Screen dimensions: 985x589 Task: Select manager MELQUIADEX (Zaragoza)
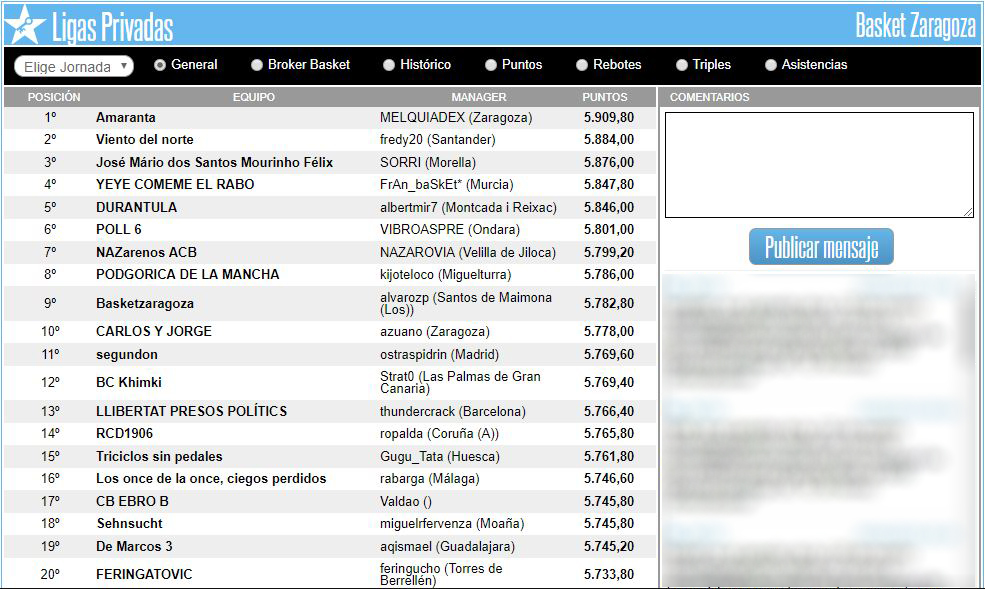(455, 117)
